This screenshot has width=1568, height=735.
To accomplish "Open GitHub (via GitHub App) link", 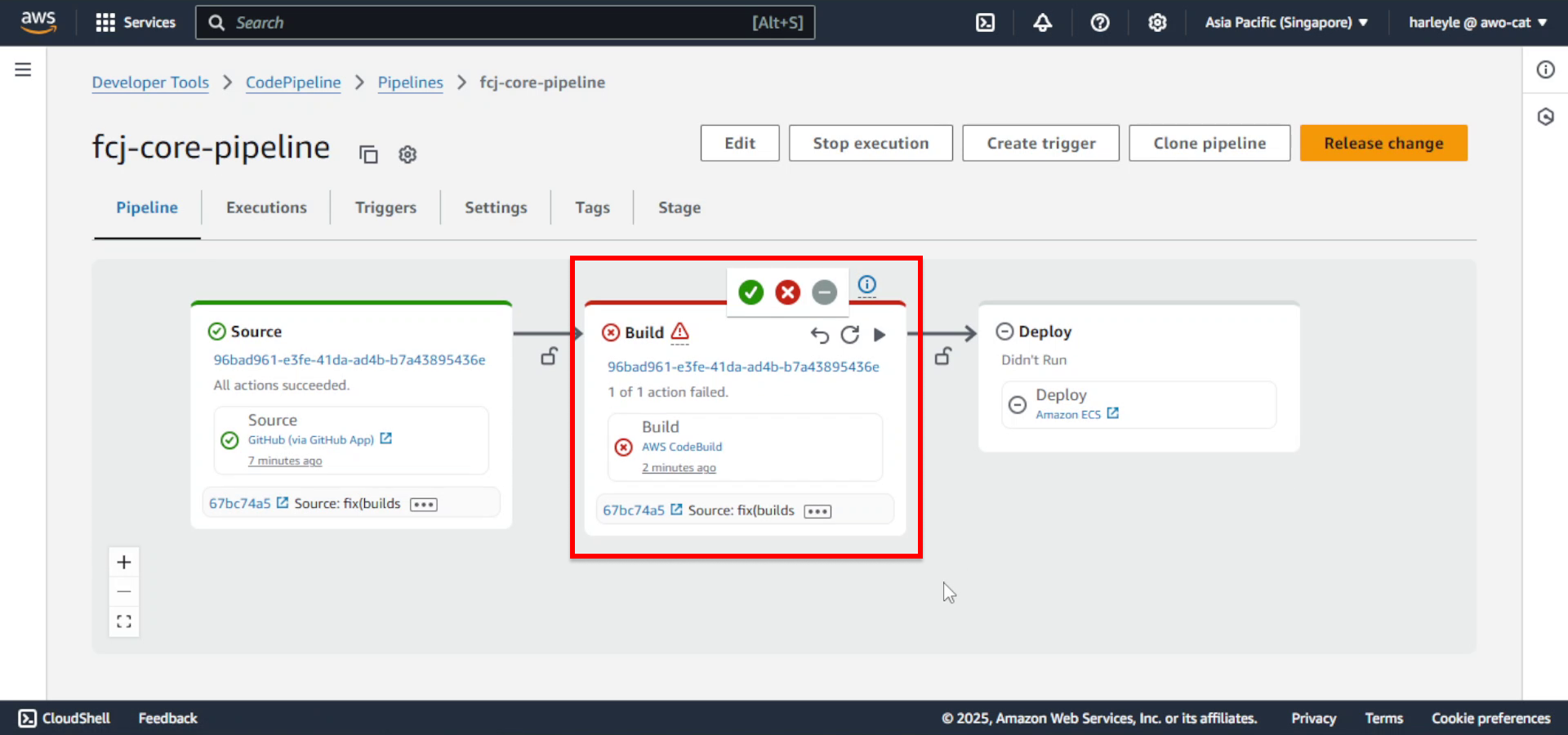I will point(319,439).
